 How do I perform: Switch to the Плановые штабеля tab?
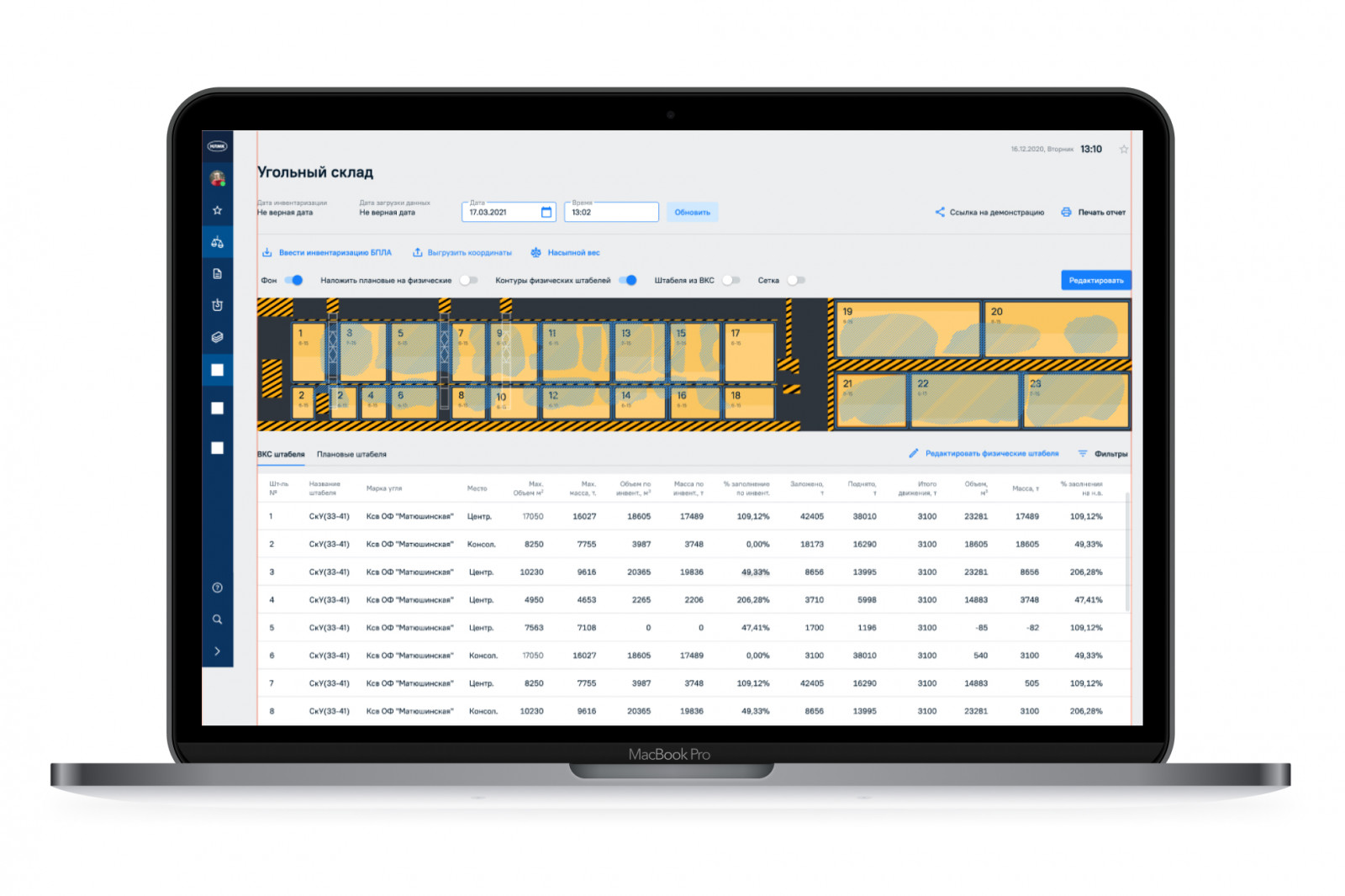pyautogui.click(x=351, y=454)
